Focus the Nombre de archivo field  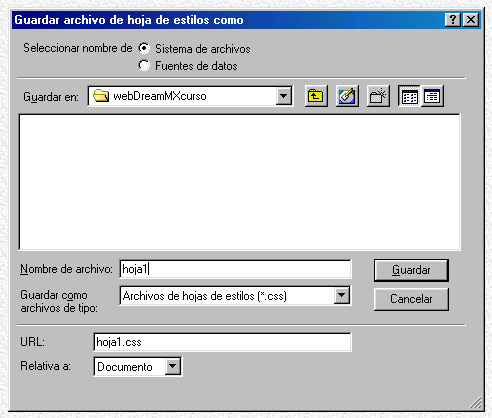tap(235, 269)
